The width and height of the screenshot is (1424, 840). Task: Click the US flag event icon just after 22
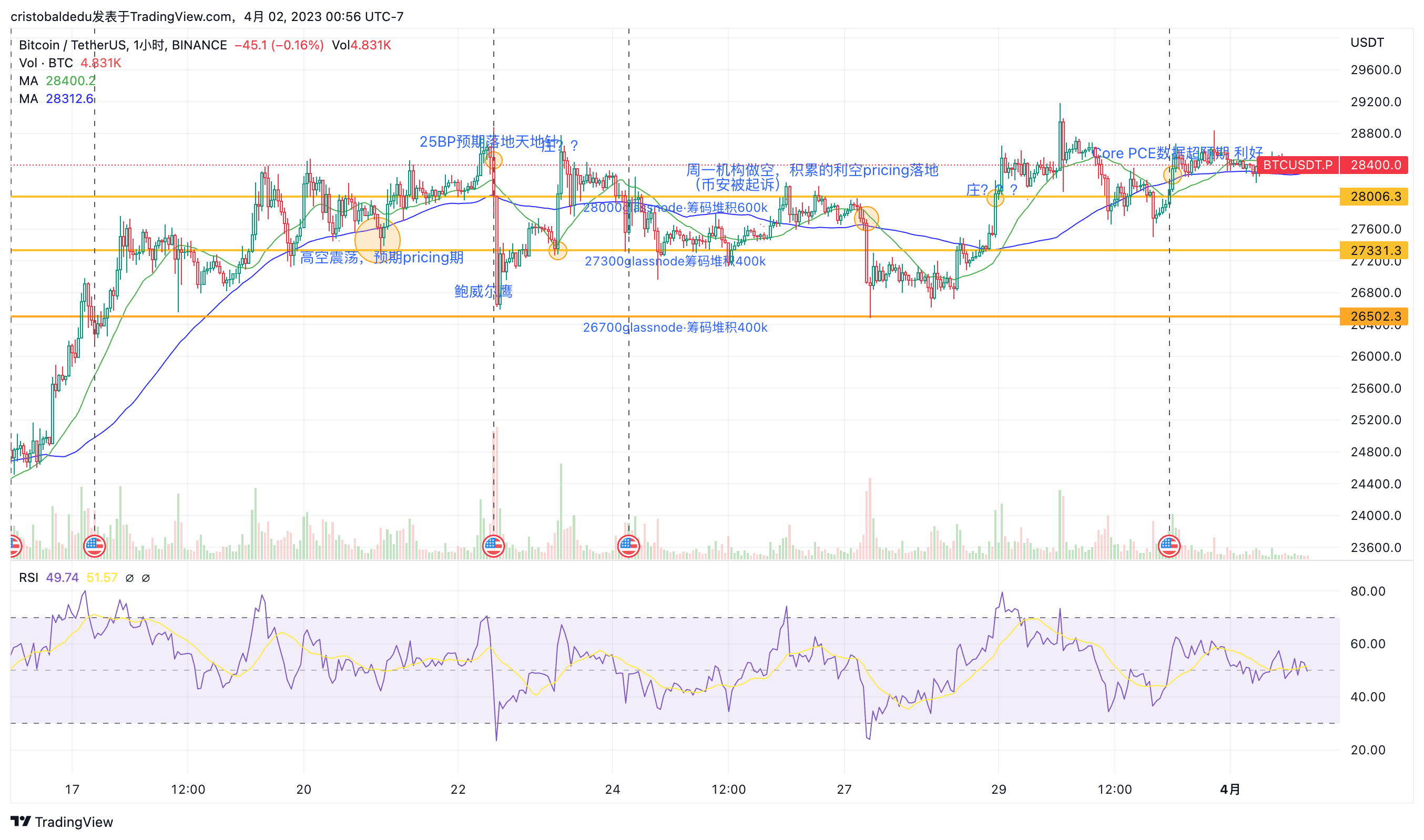[493, 546]
